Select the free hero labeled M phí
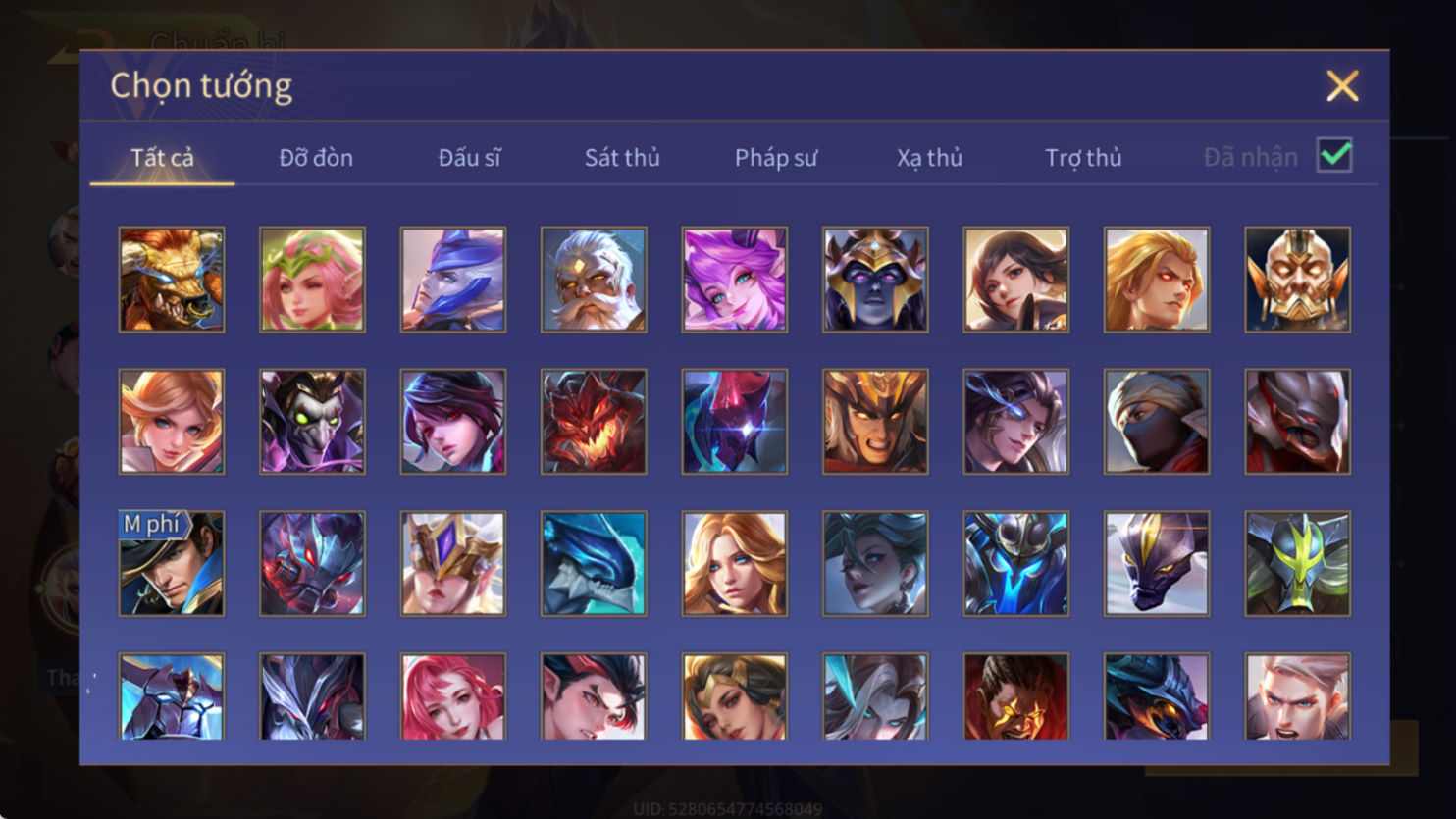The width and height of the screenshot is (1456, 819). [172, 564]
